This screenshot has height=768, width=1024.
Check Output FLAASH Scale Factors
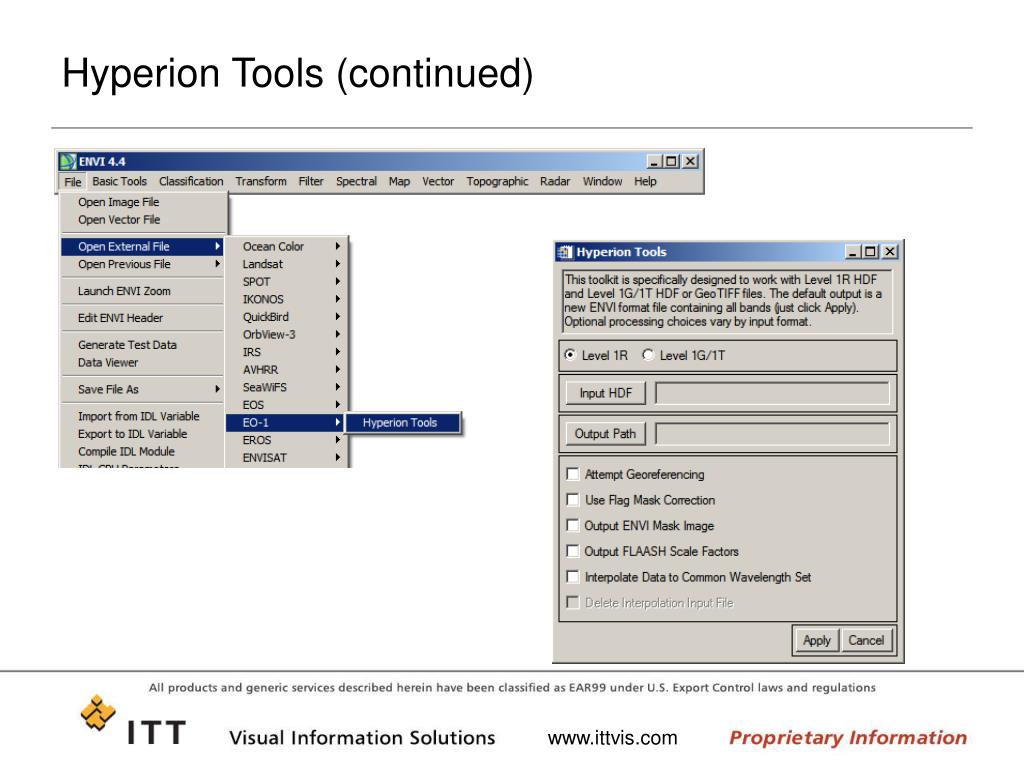573,551
